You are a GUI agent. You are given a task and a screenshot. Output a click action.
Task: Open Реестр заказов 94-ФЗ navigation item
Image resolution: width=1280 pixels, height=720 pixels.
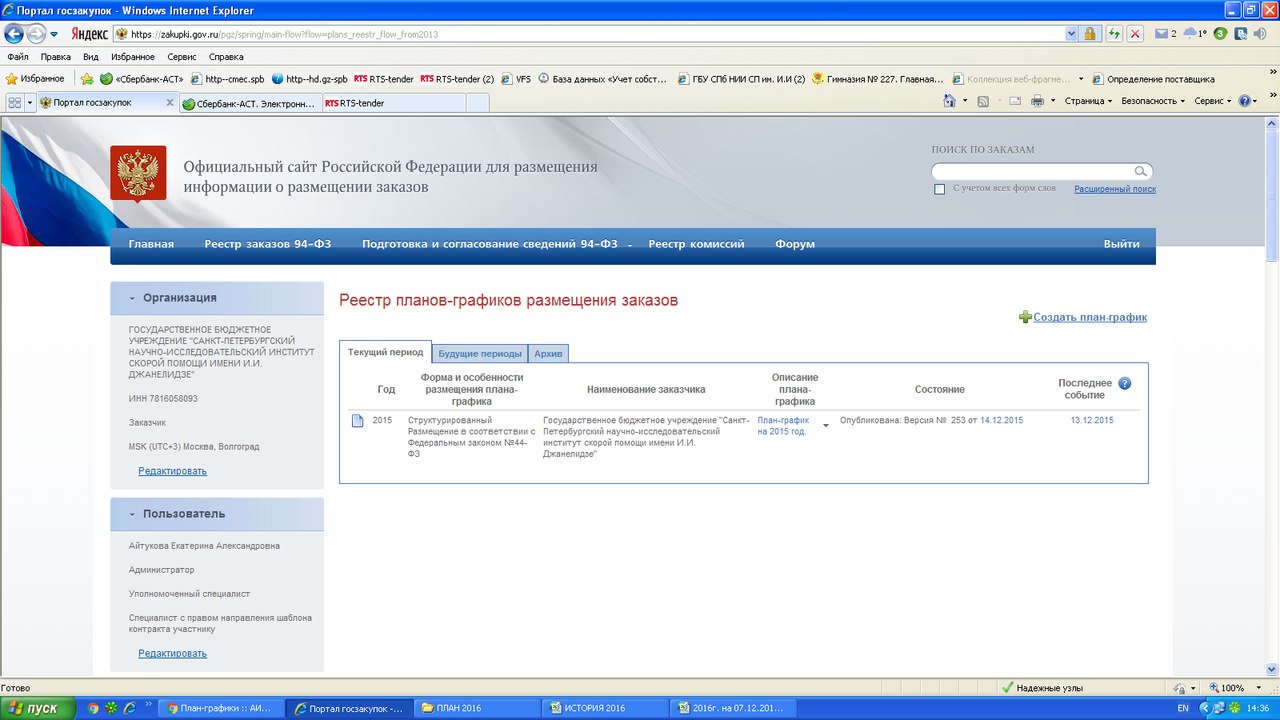tap(268, 244)
